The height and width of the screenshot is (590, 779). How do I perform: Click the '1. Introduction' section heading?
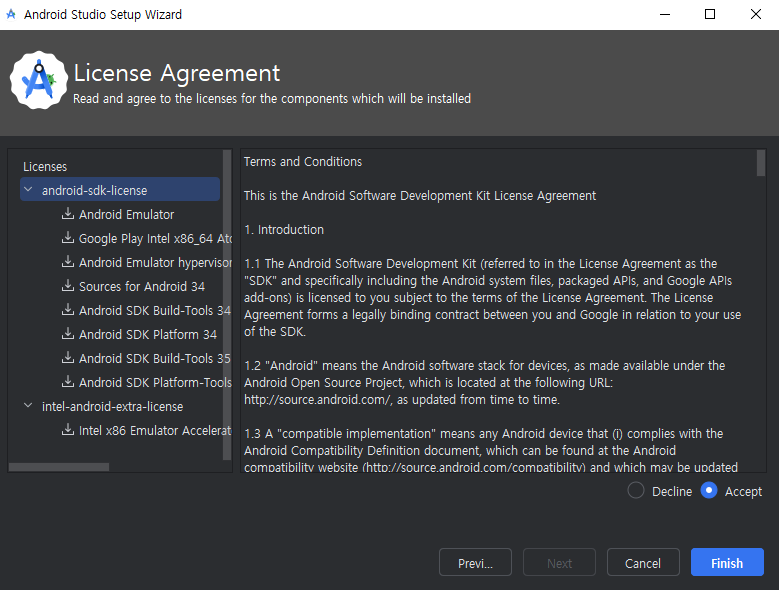pos(284,229)
